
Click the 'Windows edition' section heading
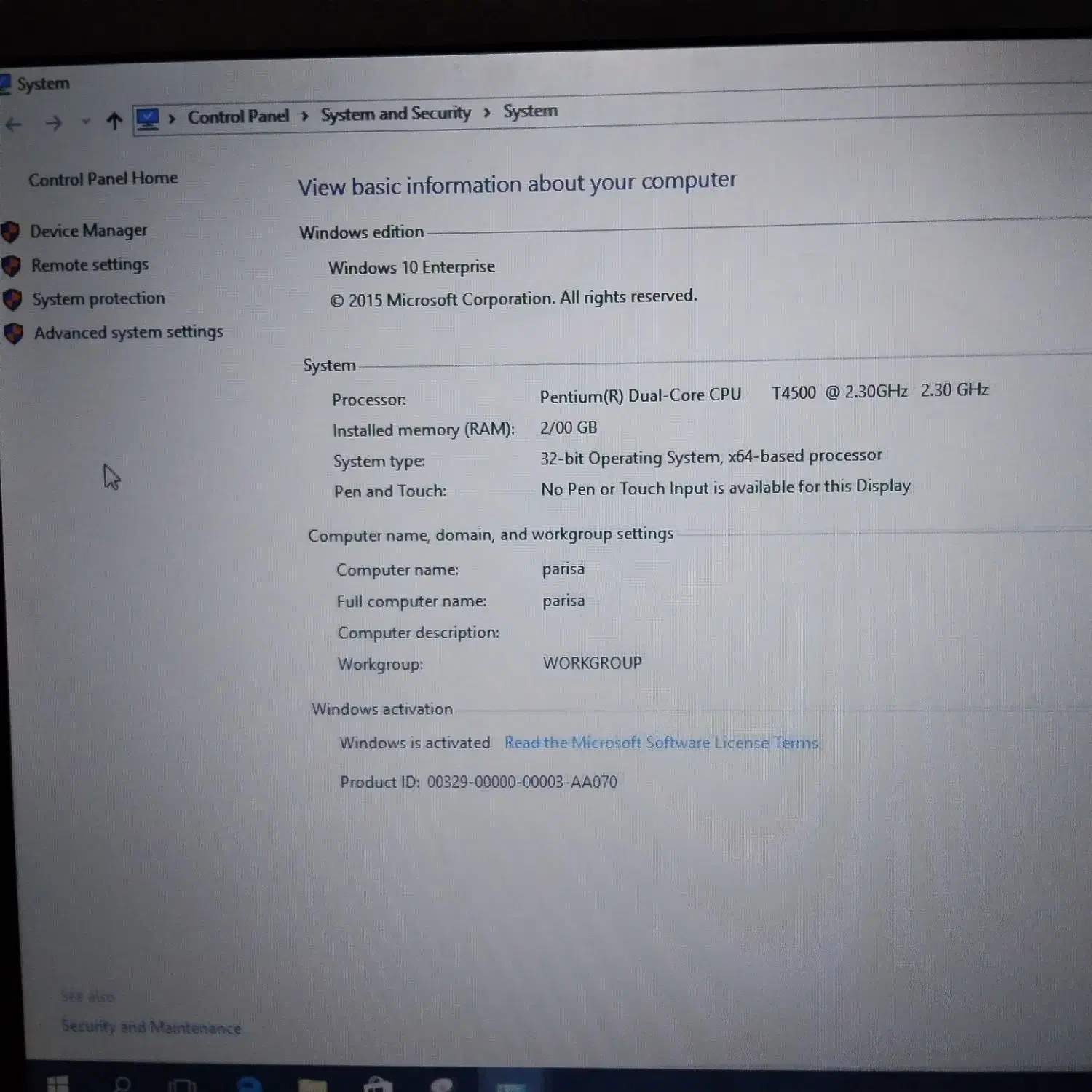point(361,232)
